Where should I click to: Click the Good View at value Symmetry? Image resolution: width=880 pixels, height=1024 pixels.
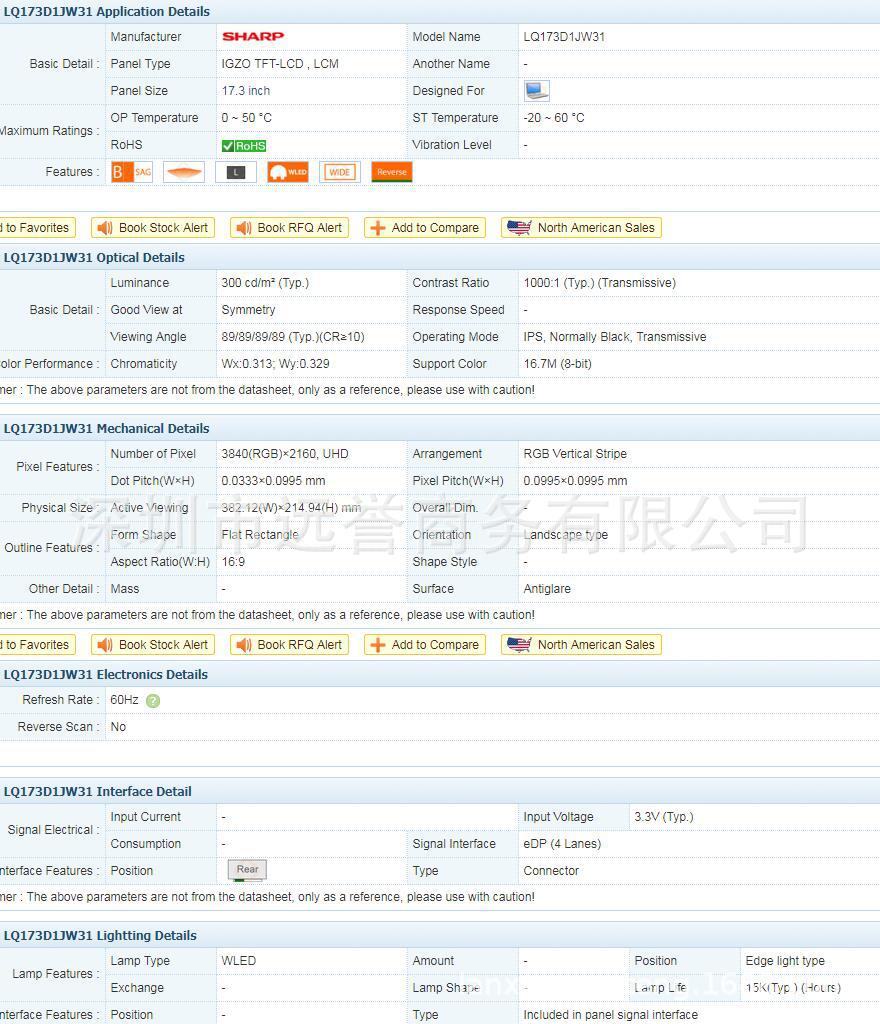(x=248, y=310)
